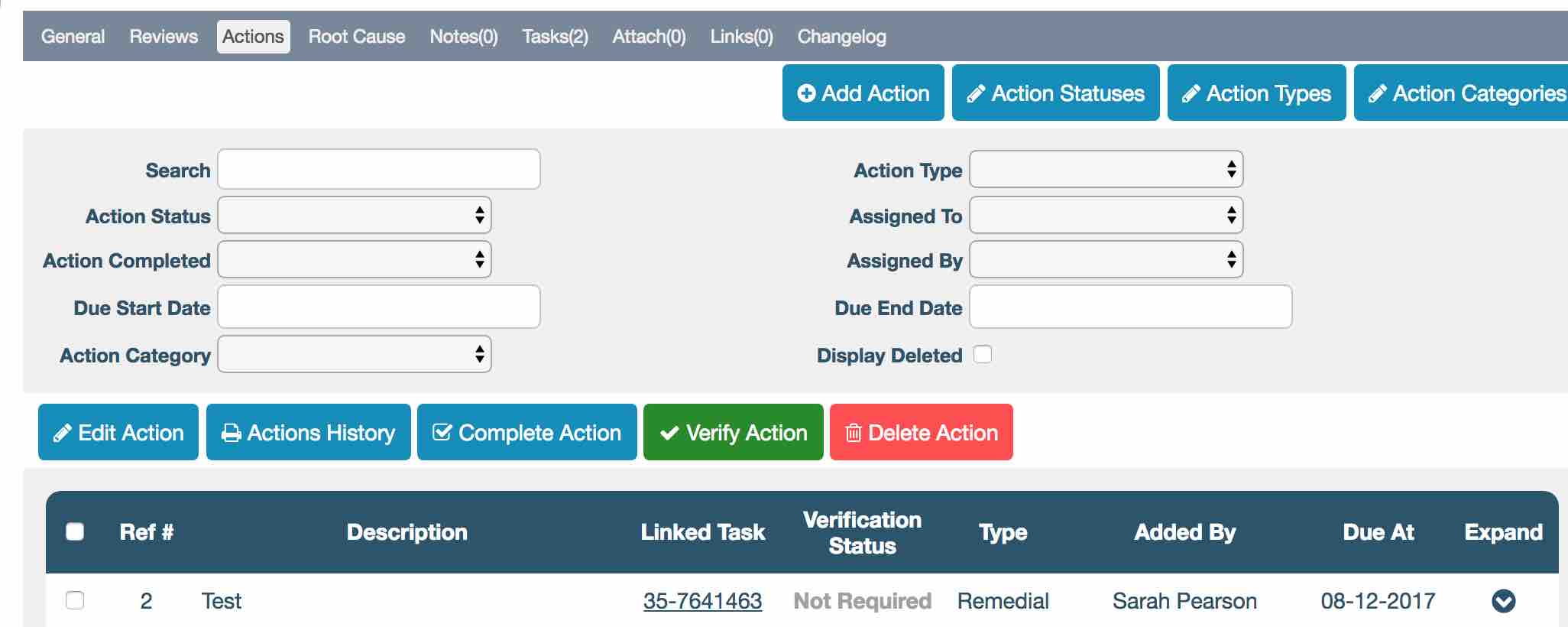Click the trash icon on Delete Action
The width and height of the screenshot is (1568, 627).
854,434
